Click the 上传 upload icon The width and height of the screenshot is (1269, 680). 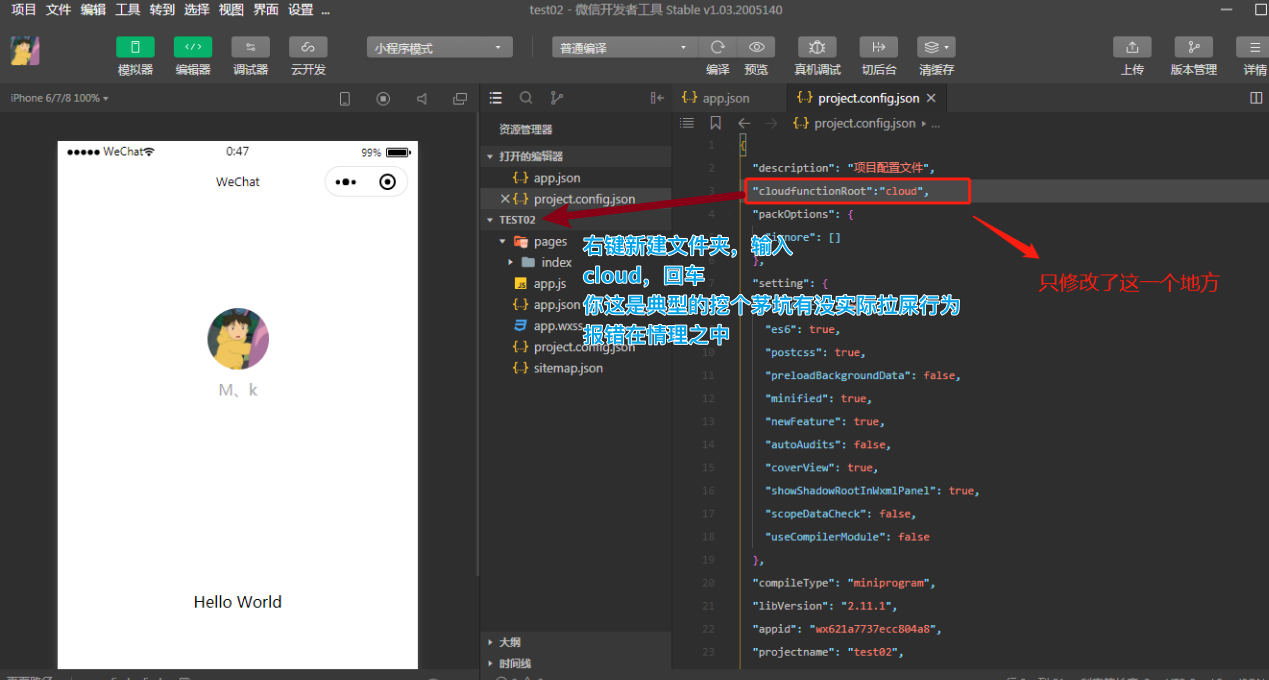[1132, 48]
